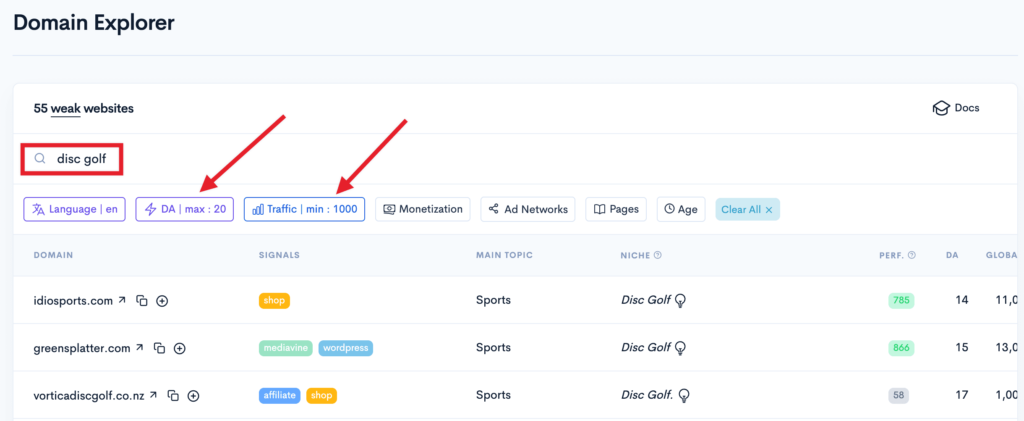Image resolution: width=1024 pixels, height=421 pixels.
Task: Open the DA max 20 filter
Action: [185, 209]
